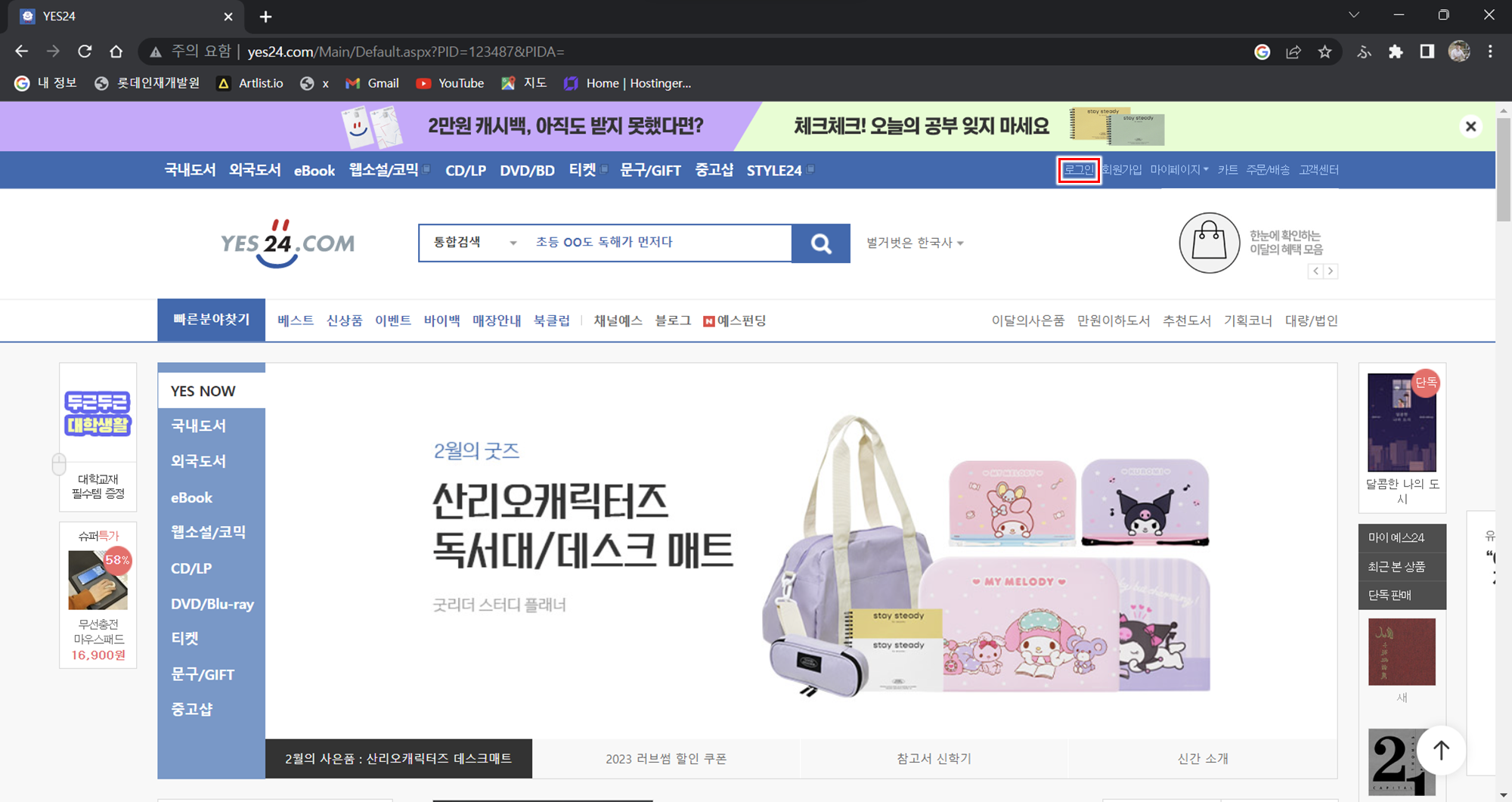Open the Extensions puzzle icon
This screenshot has width=1512, height=802.
(1396, 51)
